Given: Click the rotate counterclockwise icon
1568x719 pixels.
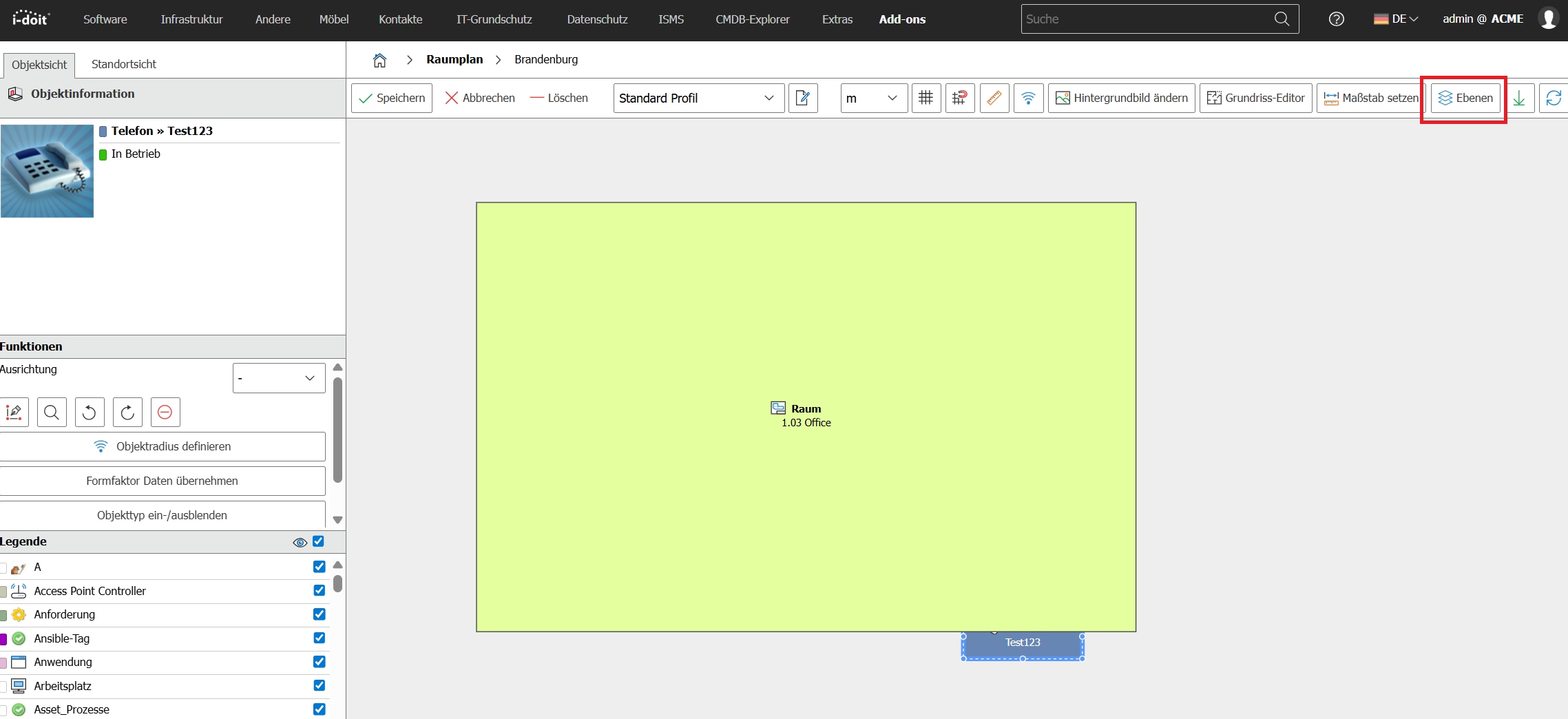Looking at the screenshot, I should (90, 412).
